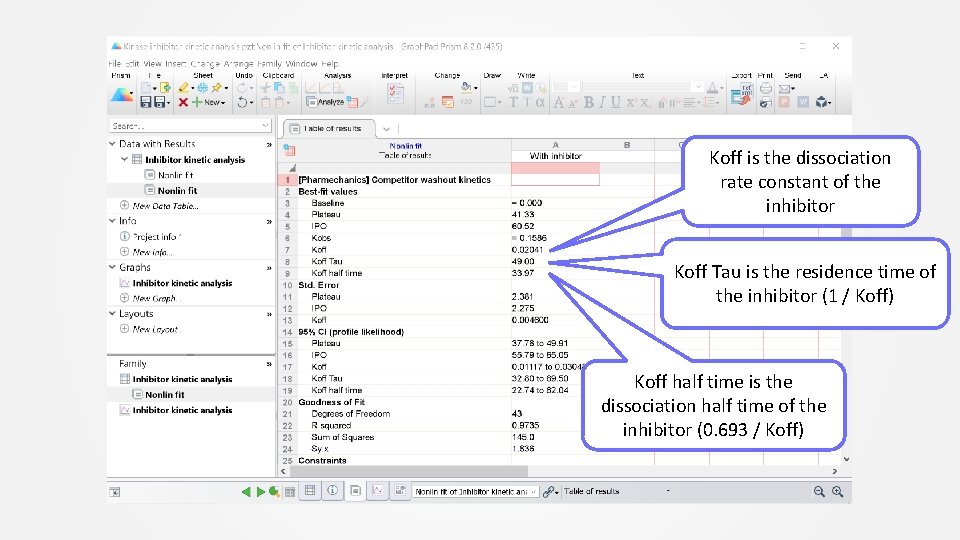Click the red X delete sheet icon
The image size is (960, 540).
tap(183, 102)
